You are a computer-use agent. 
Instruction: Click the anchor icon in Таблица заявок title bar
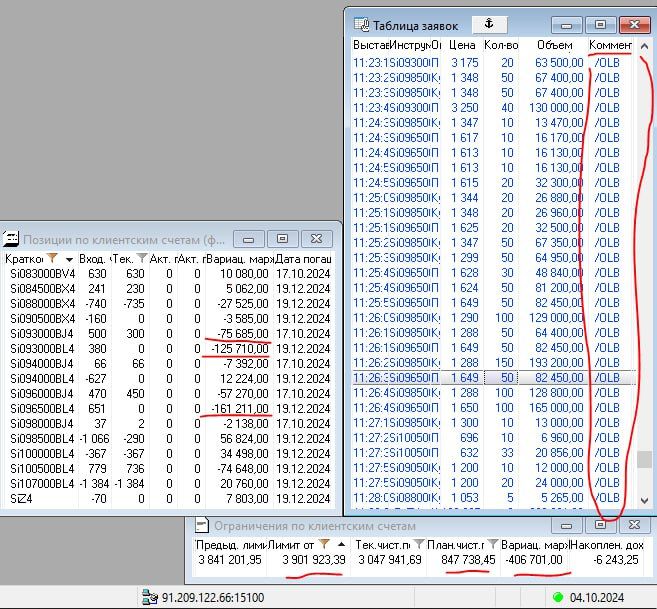[489, 24]
